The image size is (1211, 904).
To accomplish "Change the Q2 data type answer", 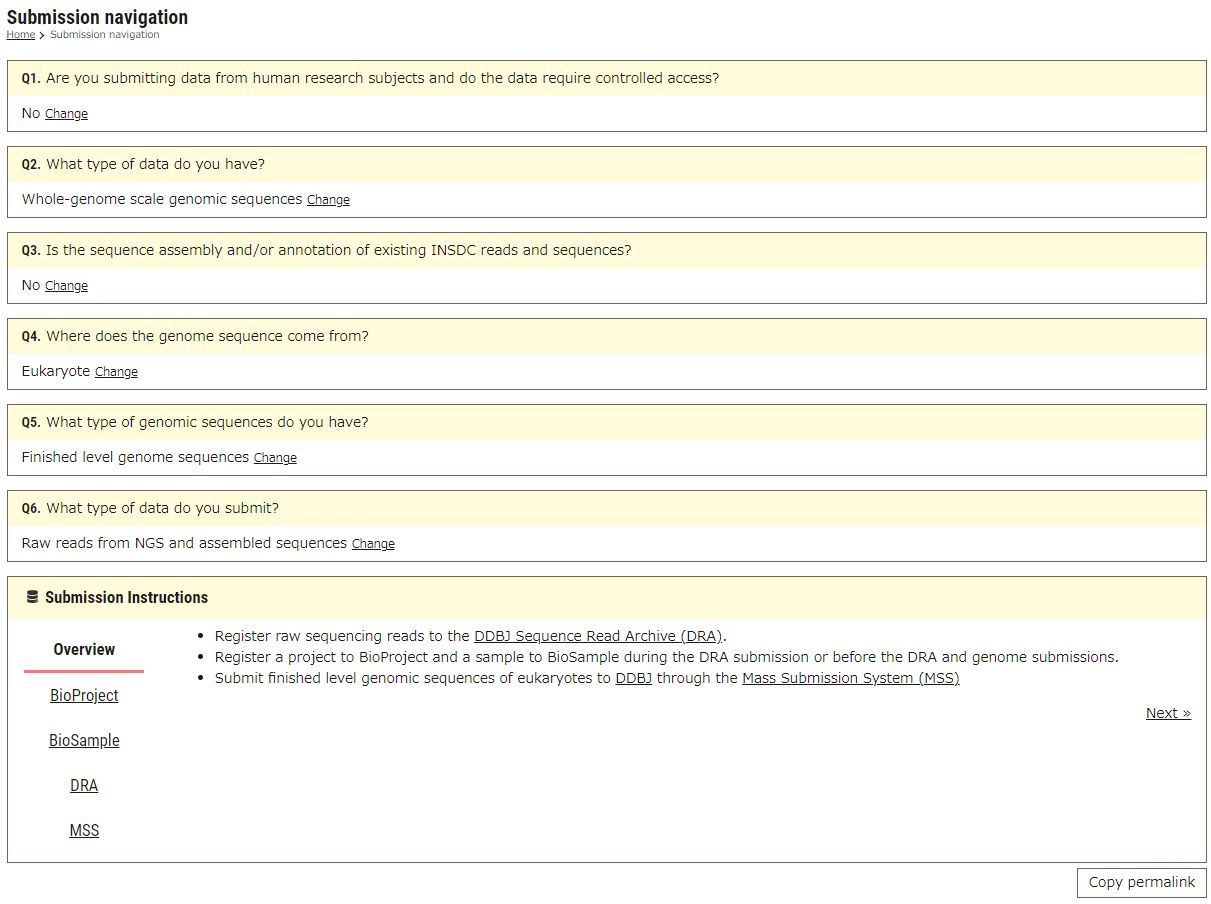I will 328,200.
